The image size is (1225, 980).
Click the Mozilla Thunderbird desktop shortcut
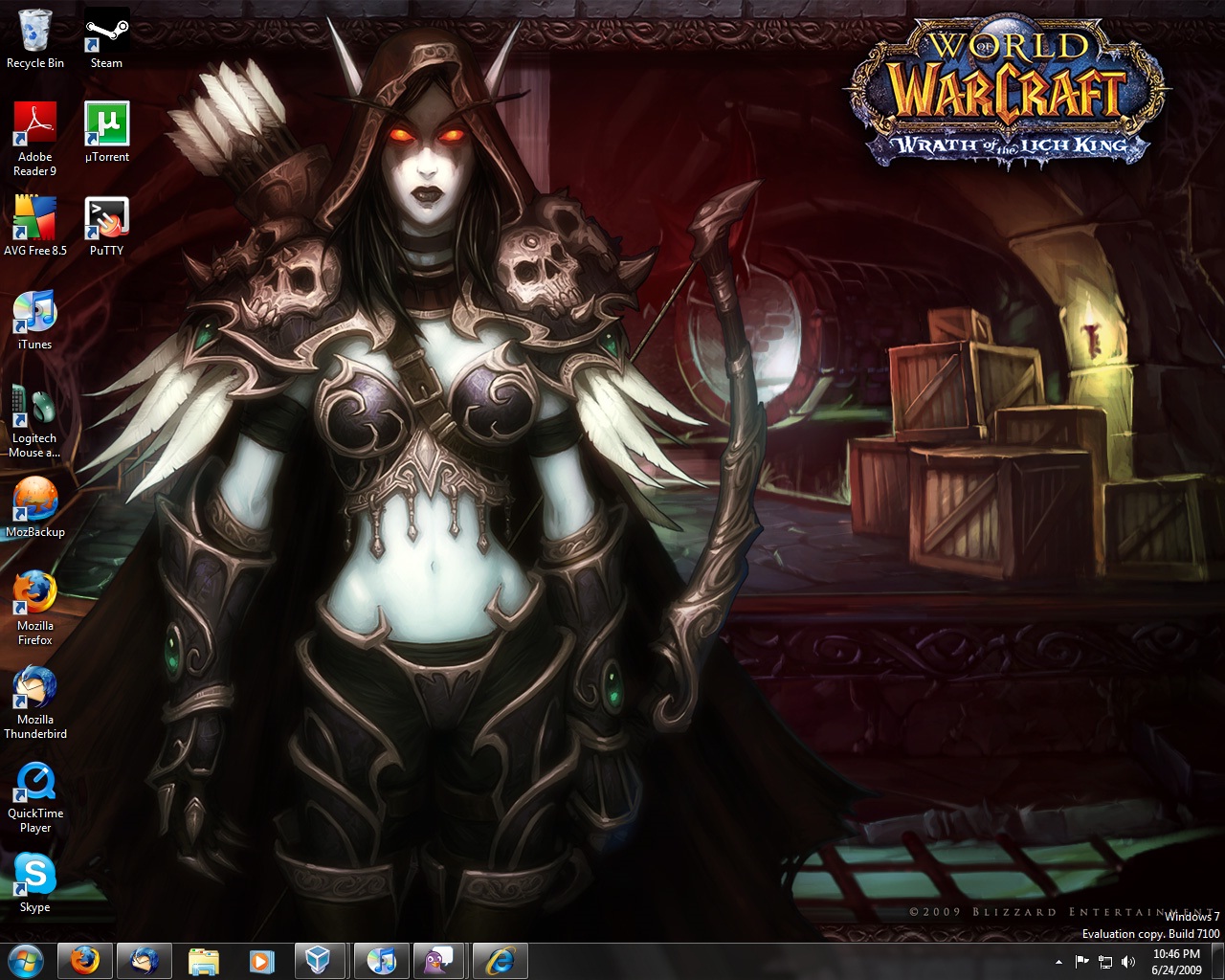(35, 702)
